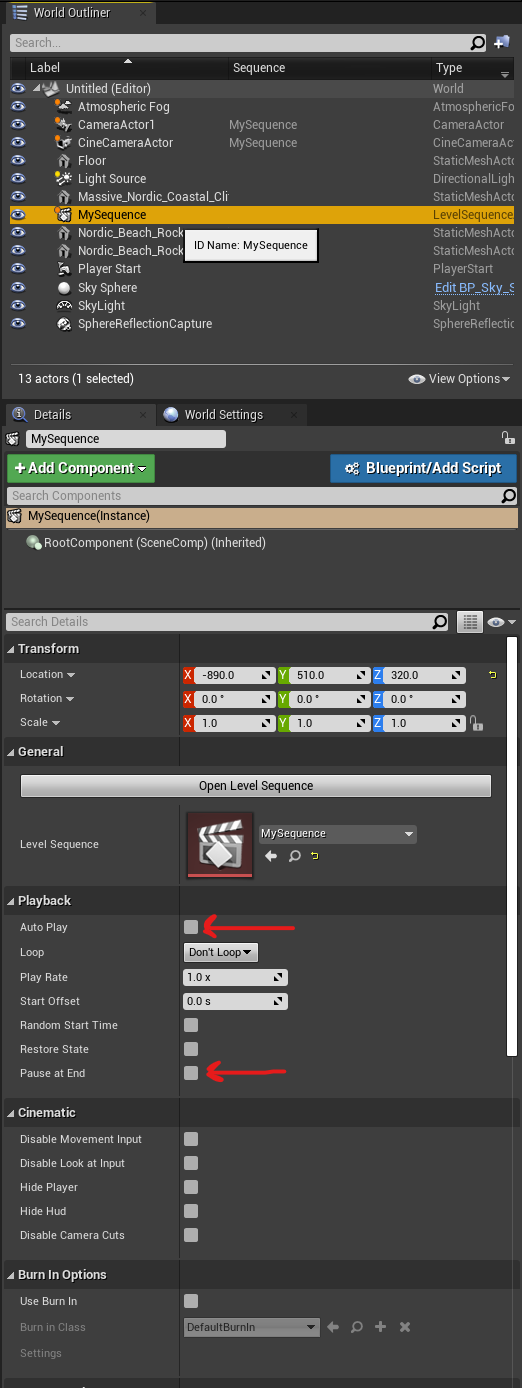Browse to Level Sequence asset with magnifier icon
This screenshot has height=1388, width=522.
(294, 857)
